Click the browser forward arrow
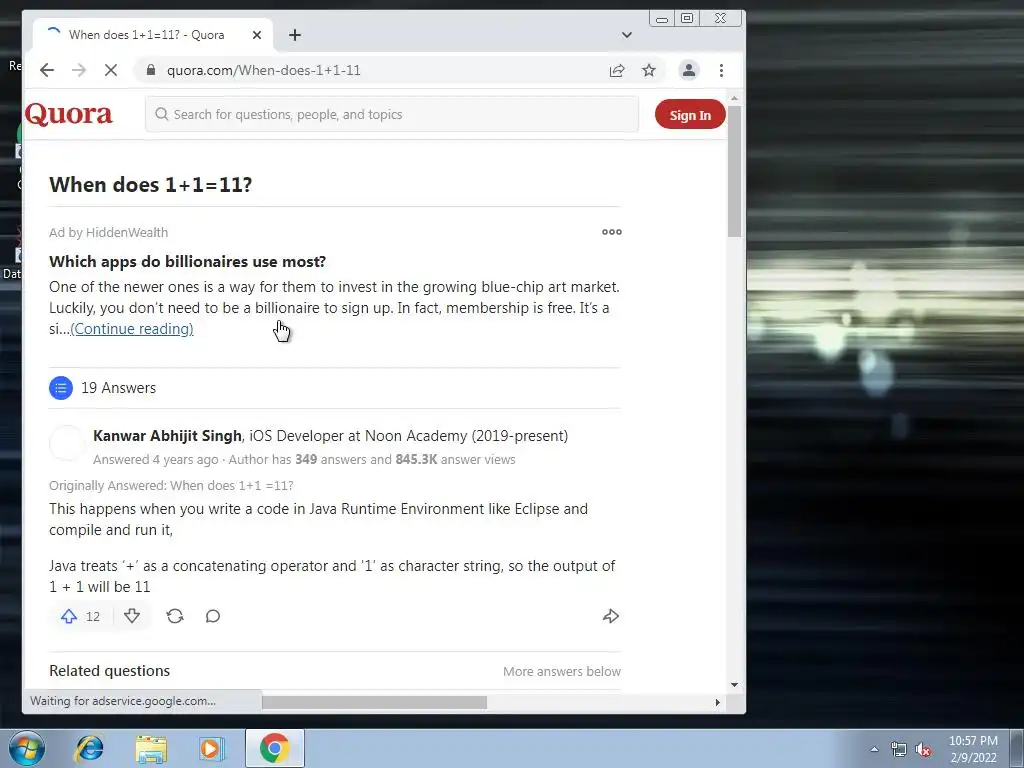Screen dimensions: 1024x768 coord(78,70)
